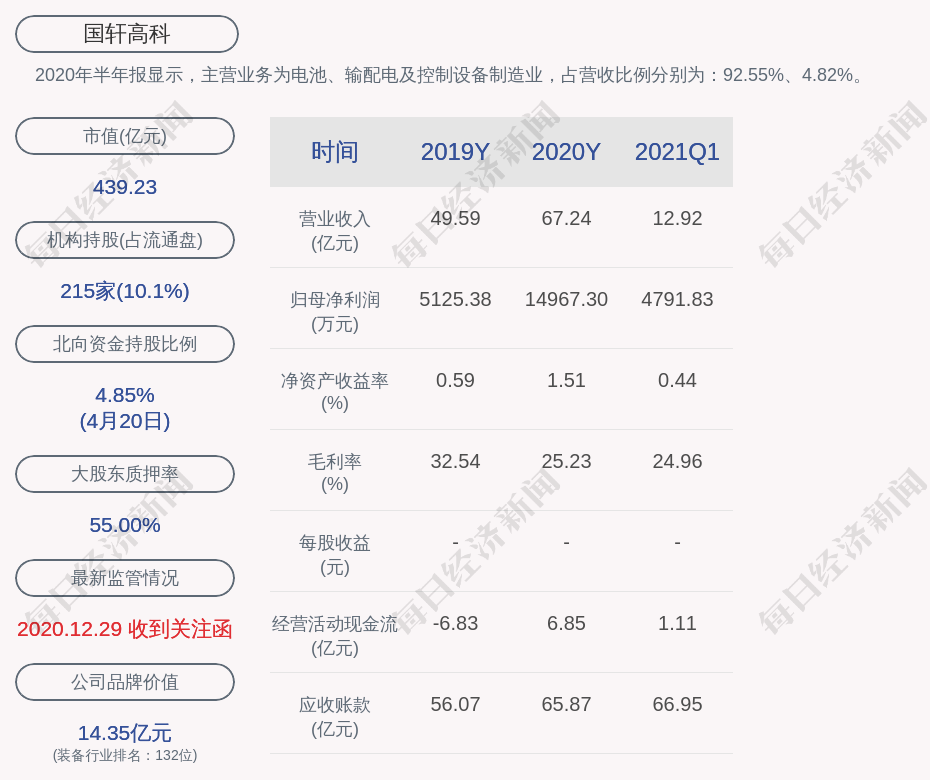
Task: Click the ROE cell 0.59
Action: [455, 380]
